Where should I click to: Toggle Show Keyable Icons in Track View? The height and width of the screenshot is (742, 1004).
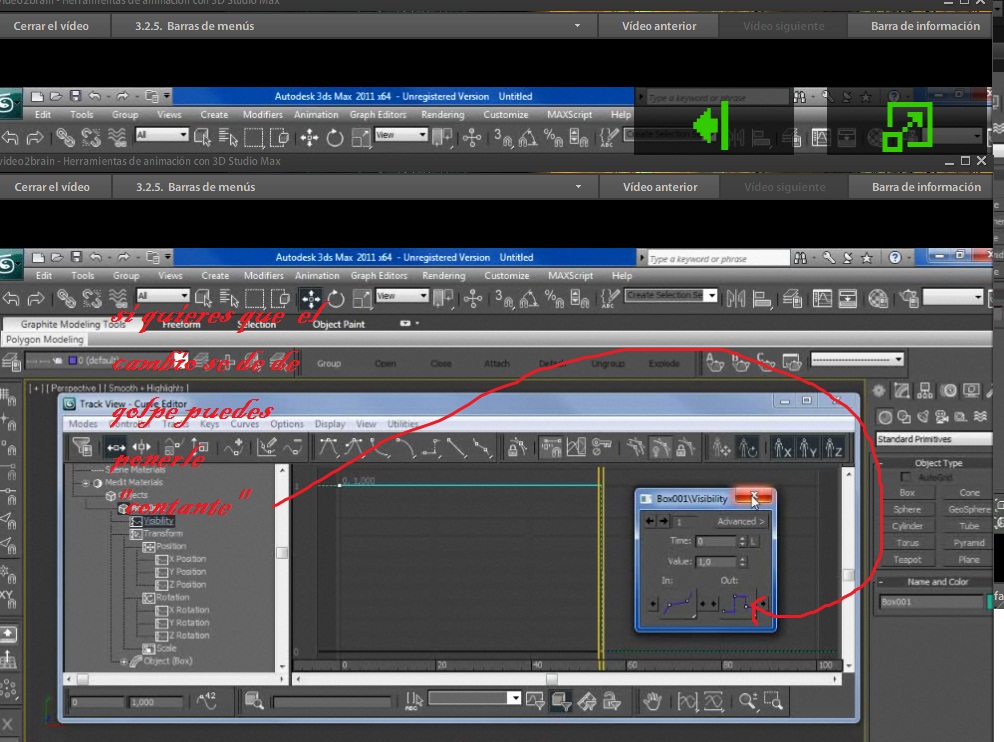click(601, 447)
